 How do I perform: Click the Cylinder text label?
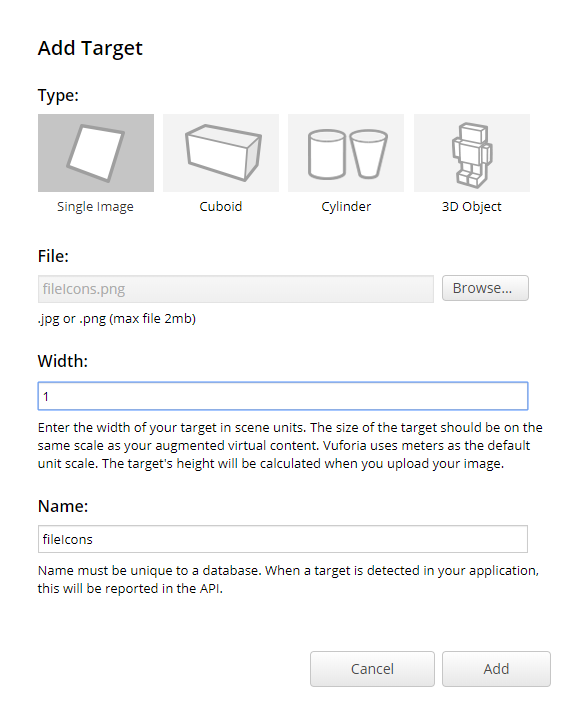346,207
